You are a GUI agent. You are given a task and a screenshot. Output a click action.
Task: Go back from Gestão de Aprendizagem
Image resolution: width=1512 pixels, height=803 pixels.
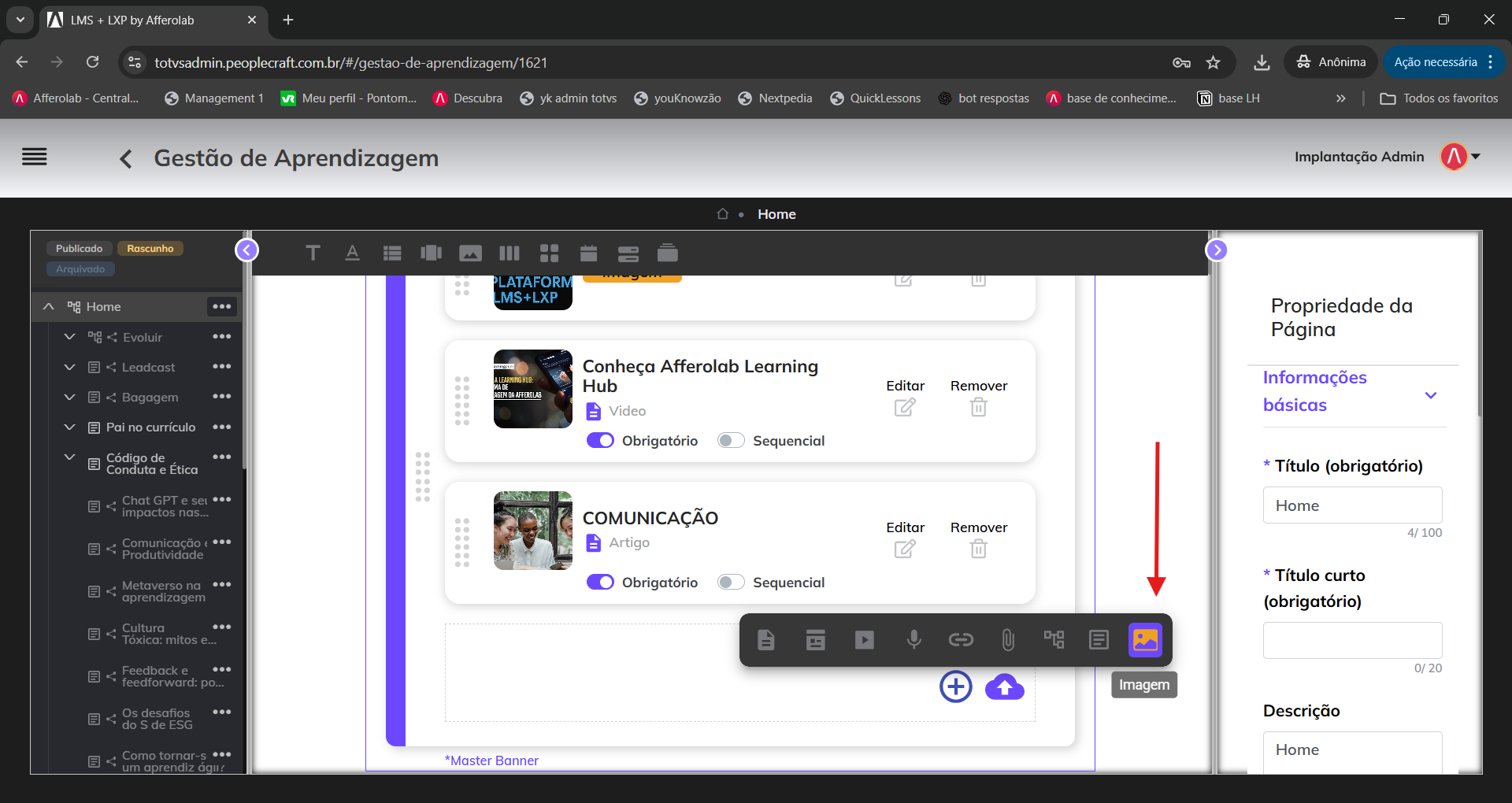pyautogui.click(x=126, y=159)
